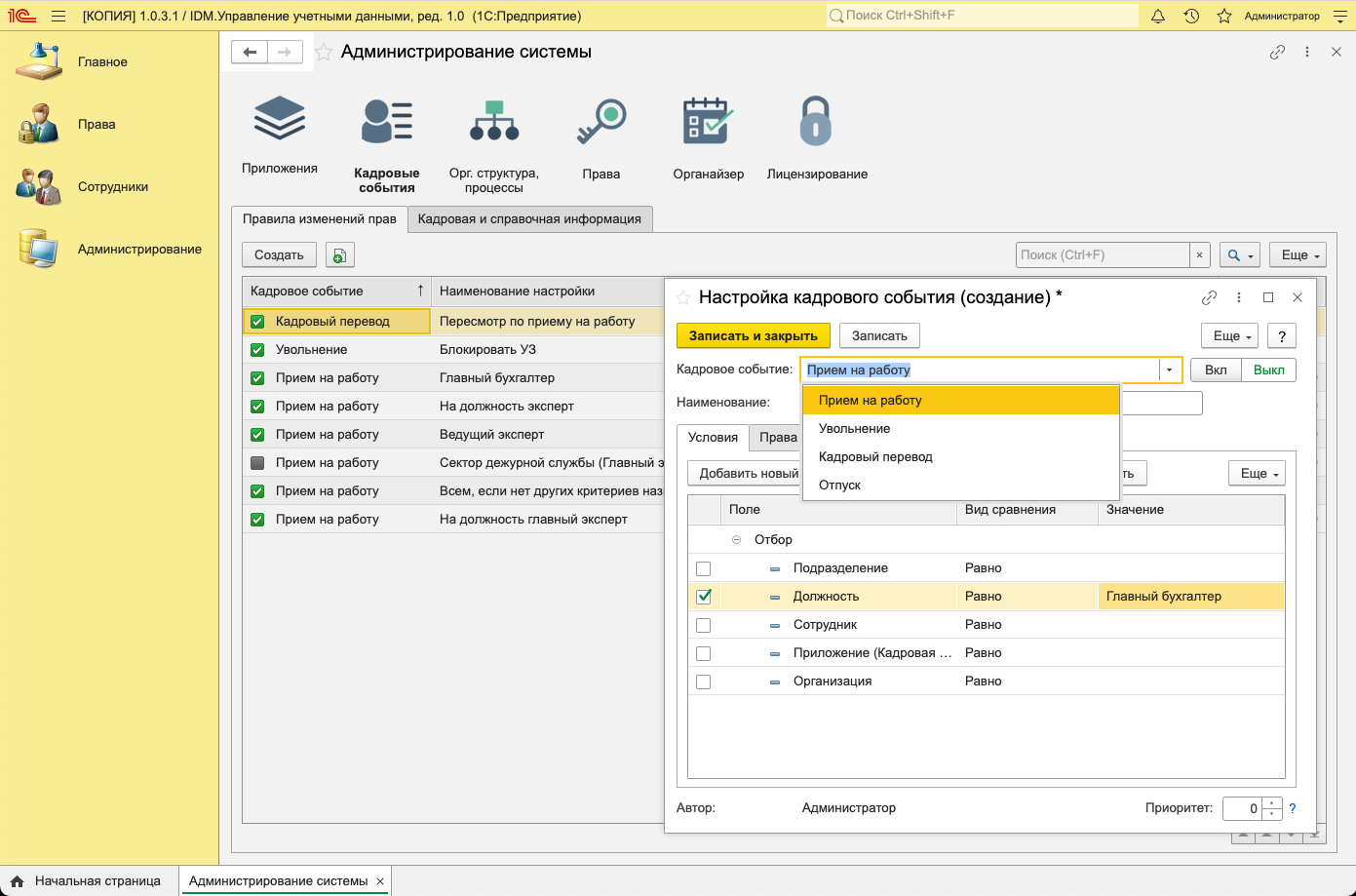The width and height of the screenshot is (1356, 896).
Task: Click the Создать button
Action: coord(279,254)
